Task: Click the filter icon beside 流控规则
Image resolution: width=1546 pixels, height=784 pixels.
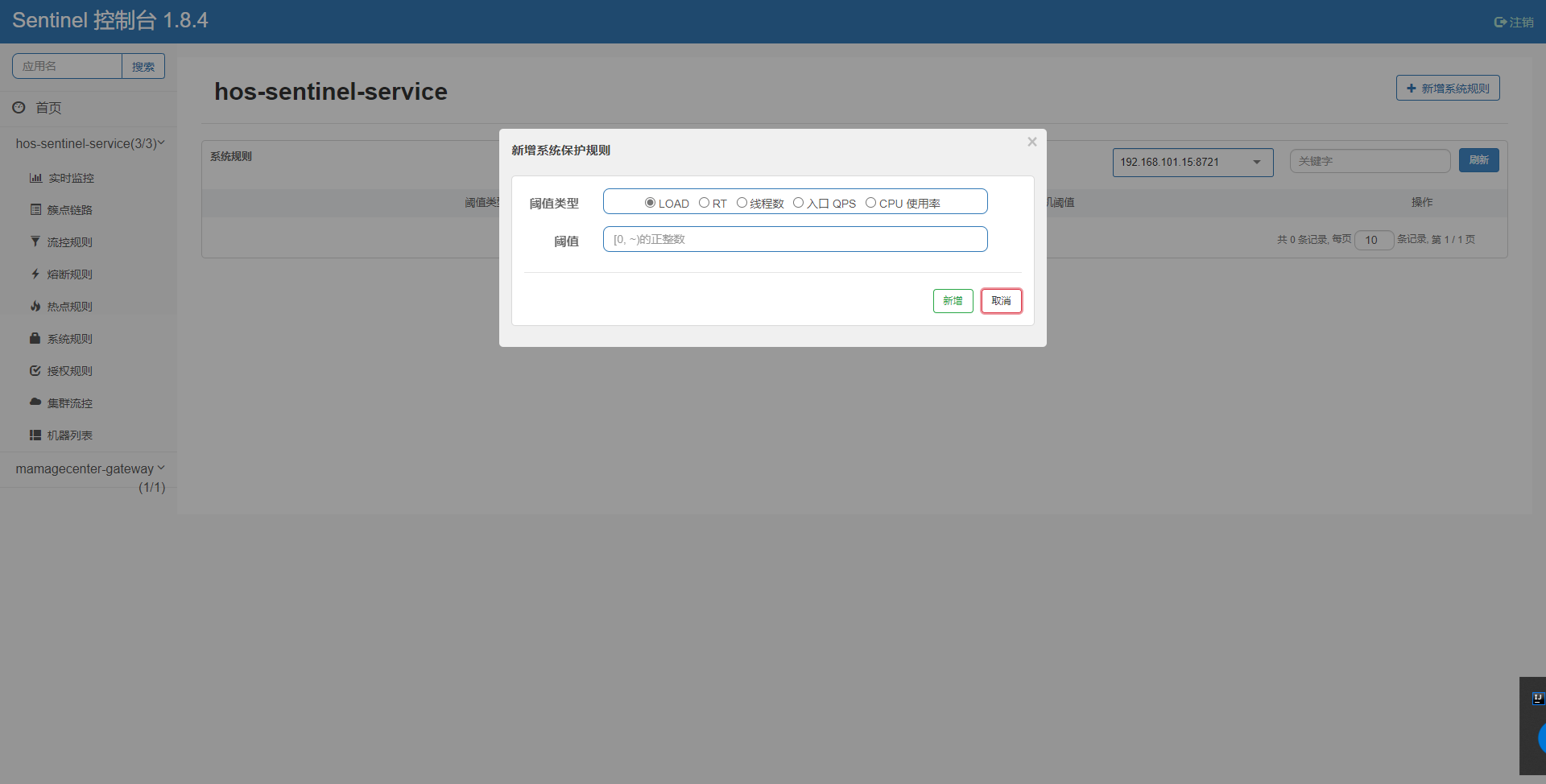Action: [x=35, y=241]
